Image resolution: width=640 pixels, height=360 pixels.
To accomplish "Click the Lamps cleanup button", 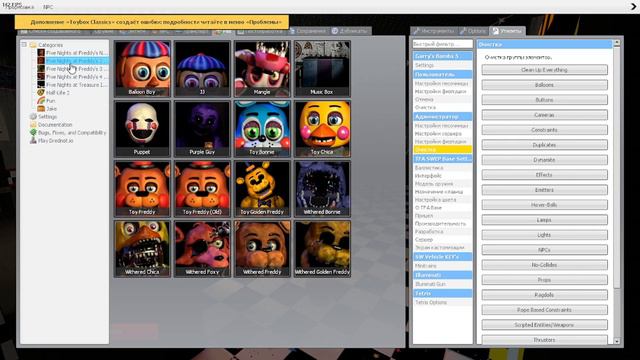I will (544, 220).
